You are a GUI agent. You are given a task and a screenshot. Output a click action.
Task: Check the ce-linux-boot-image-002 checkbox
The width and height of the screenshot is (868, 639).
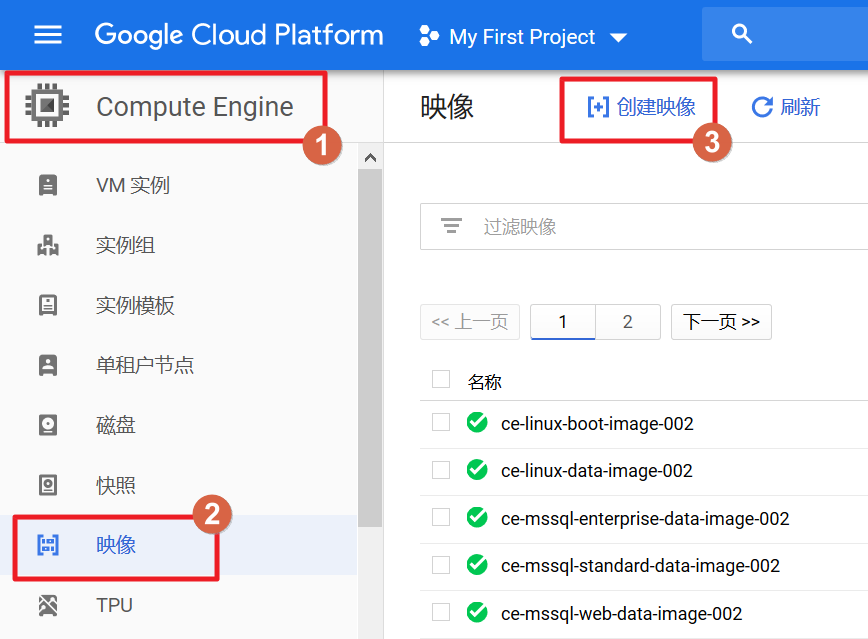(x=441, y=422)
